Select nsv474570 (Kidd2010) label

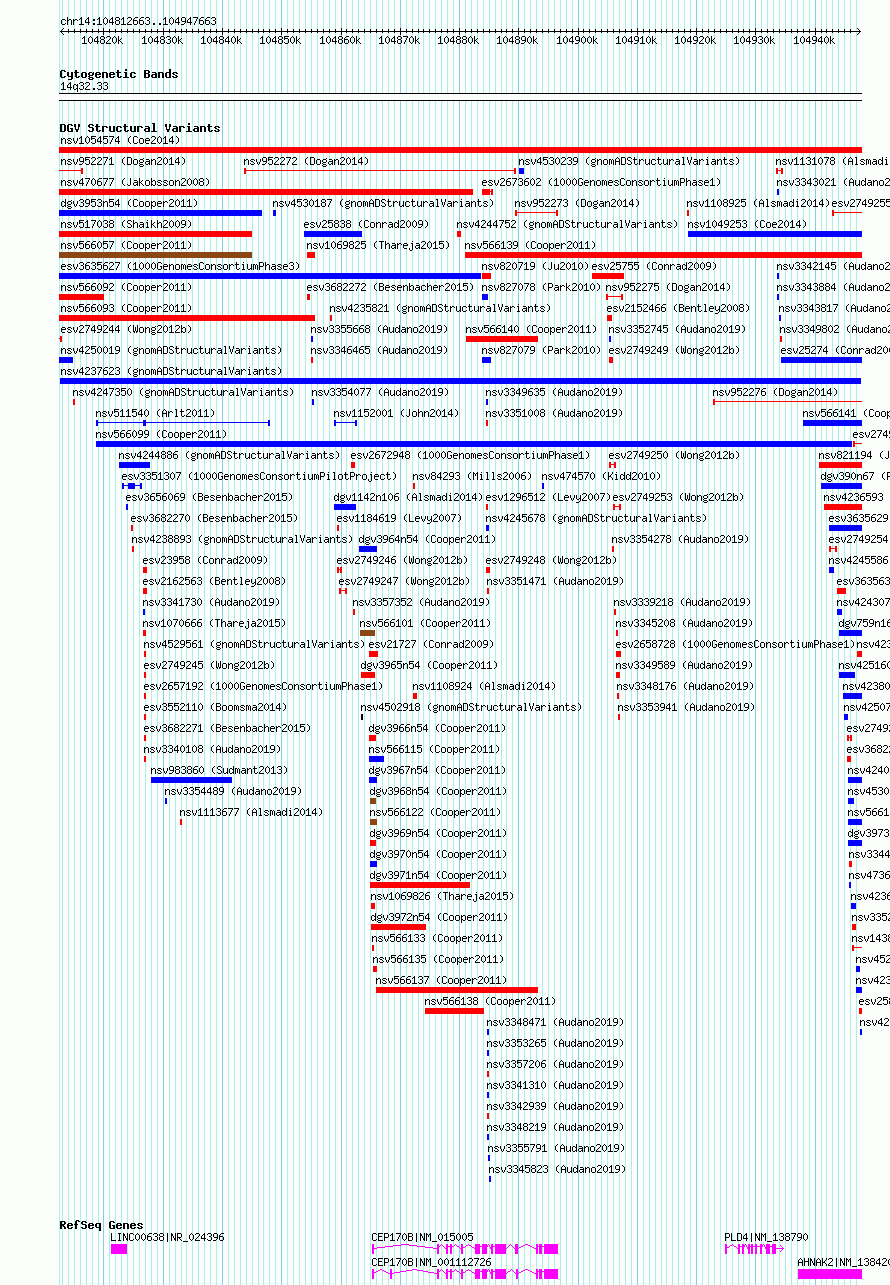click(x=601, y=476)
